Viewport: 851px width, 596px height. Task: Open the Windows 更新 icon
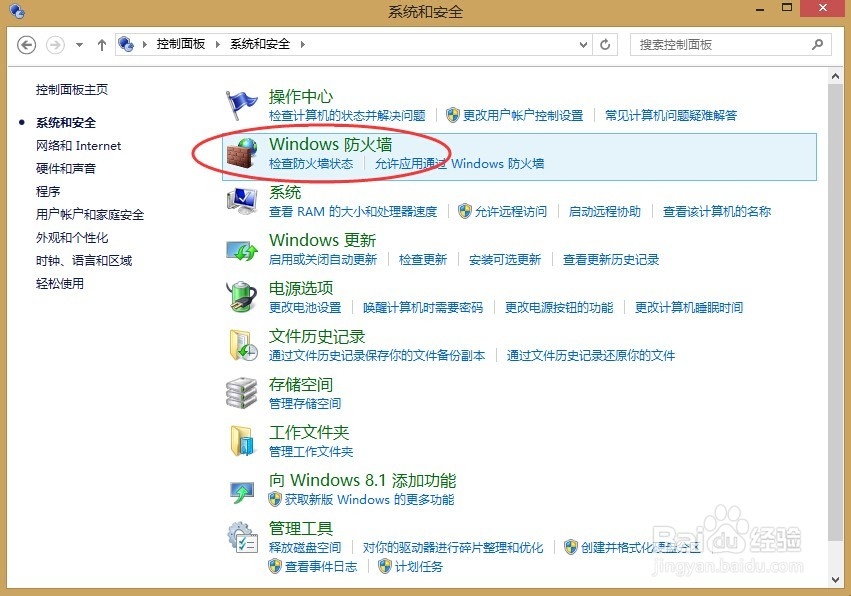pyautogui.click(x=242, y=250)
